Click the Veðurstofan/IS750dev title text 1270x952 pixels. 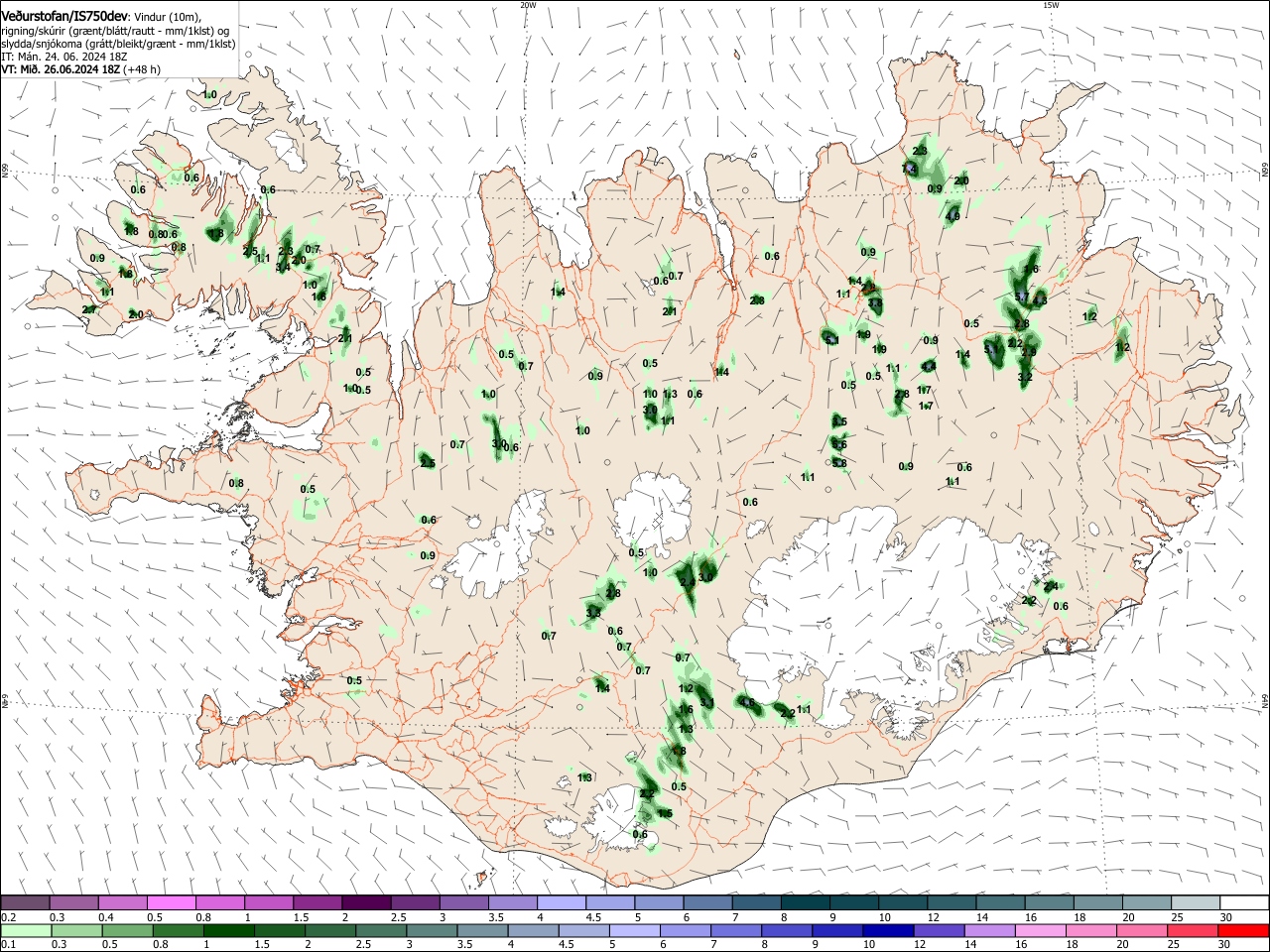click(x=65, y=17)
